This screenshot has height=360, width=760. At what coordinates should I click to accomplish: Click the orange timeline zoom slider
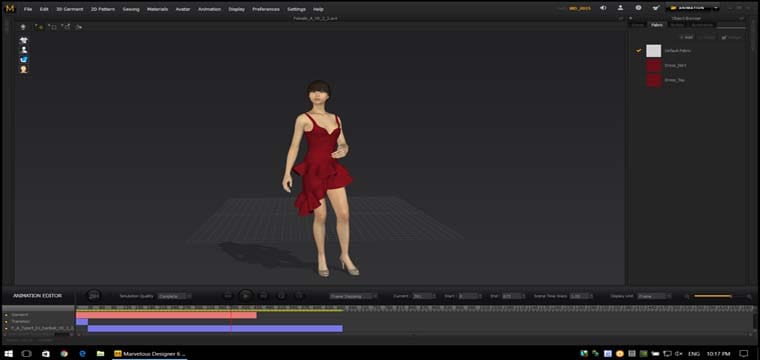713,296
